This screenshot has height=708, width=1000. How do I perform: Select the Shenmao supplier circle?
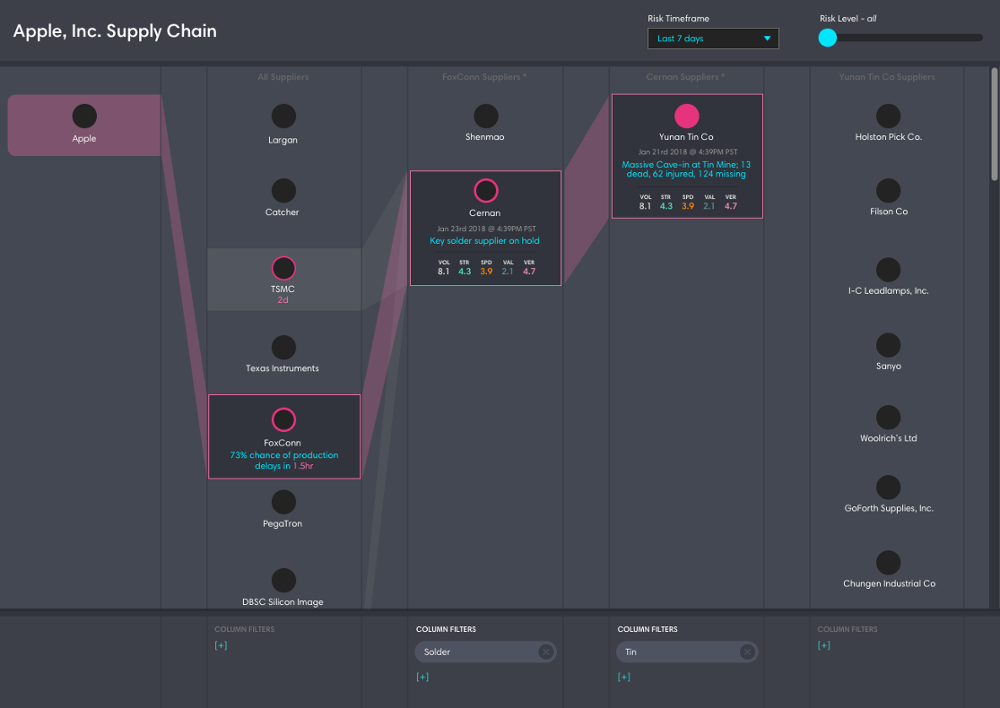[x=485, y=116]
